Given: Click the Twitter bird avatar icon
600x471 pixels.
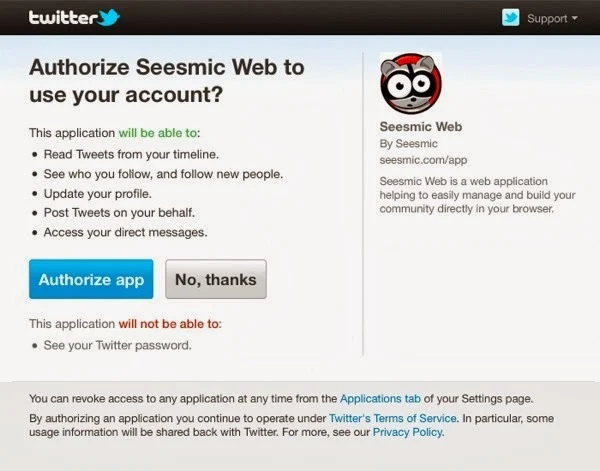Looking at the screenshot, I should click(510, 18).
